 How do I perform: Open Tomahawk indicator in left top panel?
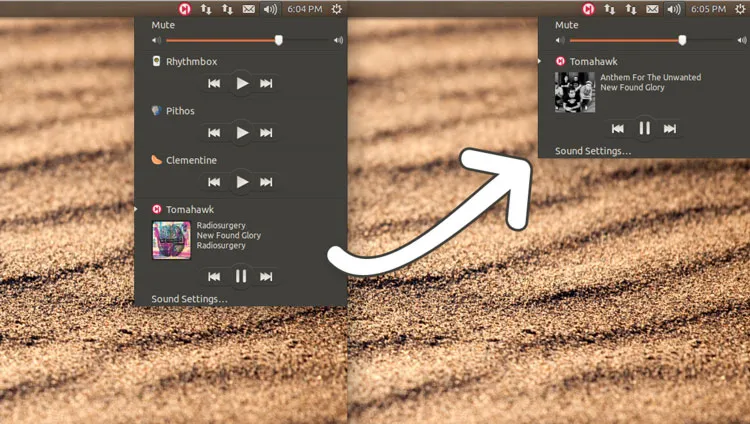tap(185, 9)
